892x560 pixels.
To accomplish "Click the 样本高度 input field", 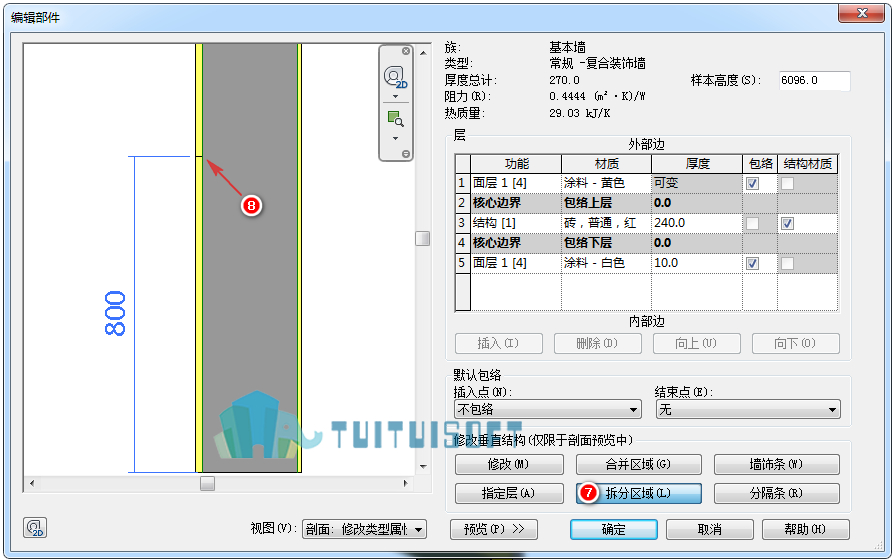I will tap(815, 80).
